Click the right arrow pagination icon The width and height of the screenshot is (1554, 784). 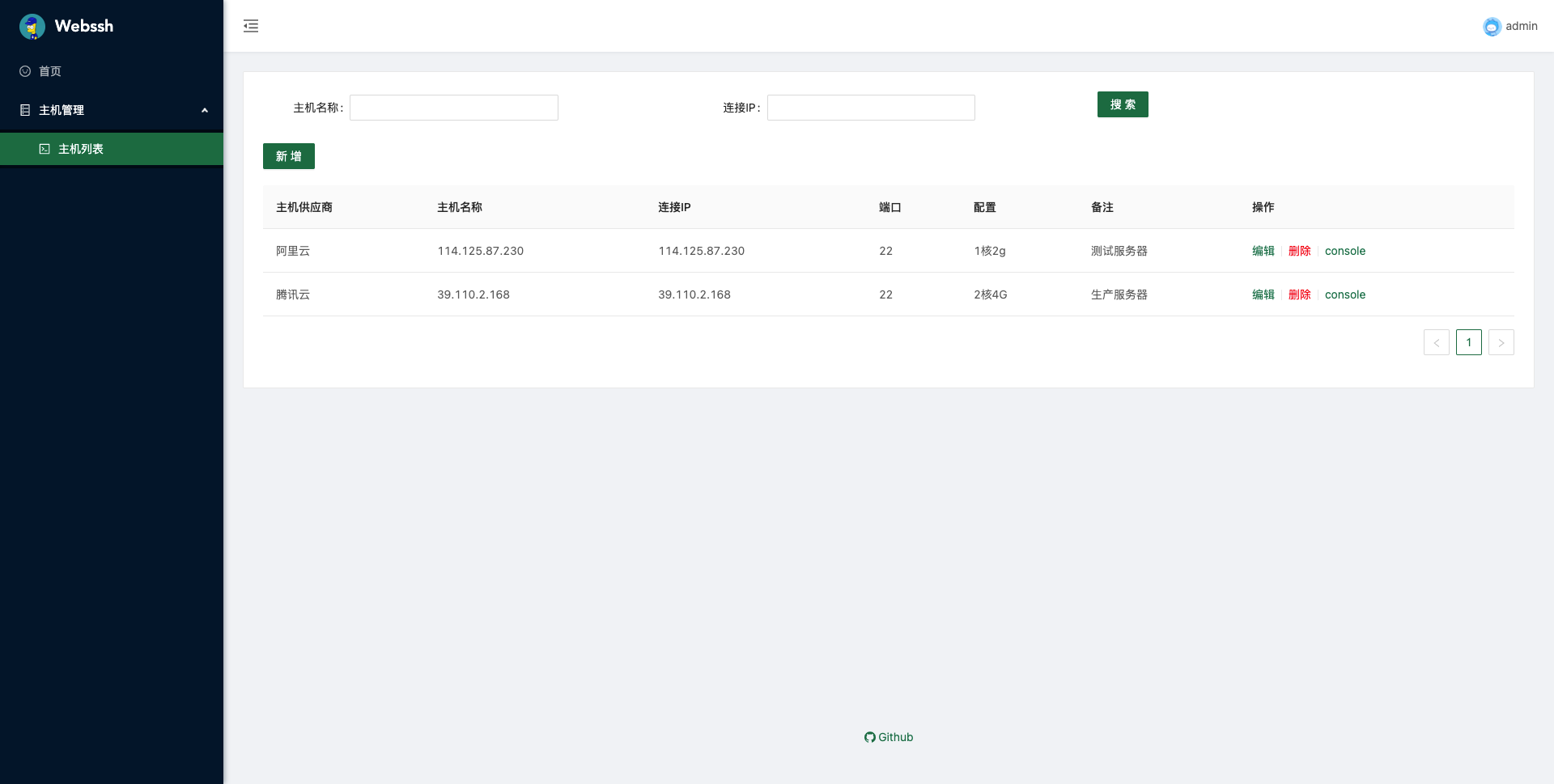coord(1501,341)
